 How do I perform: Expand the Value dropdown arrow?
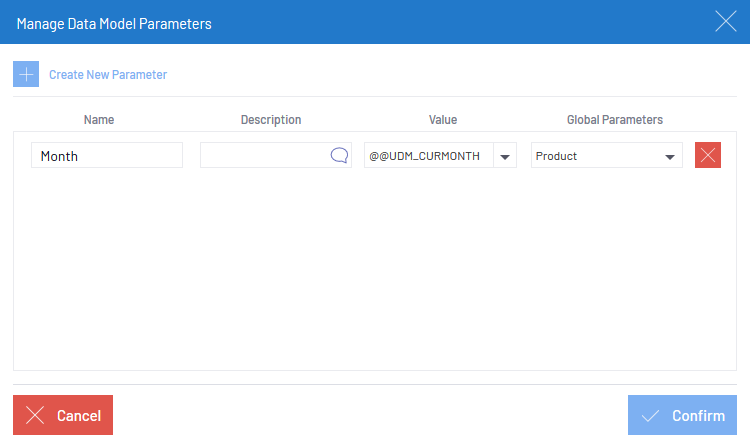(505, 156)
